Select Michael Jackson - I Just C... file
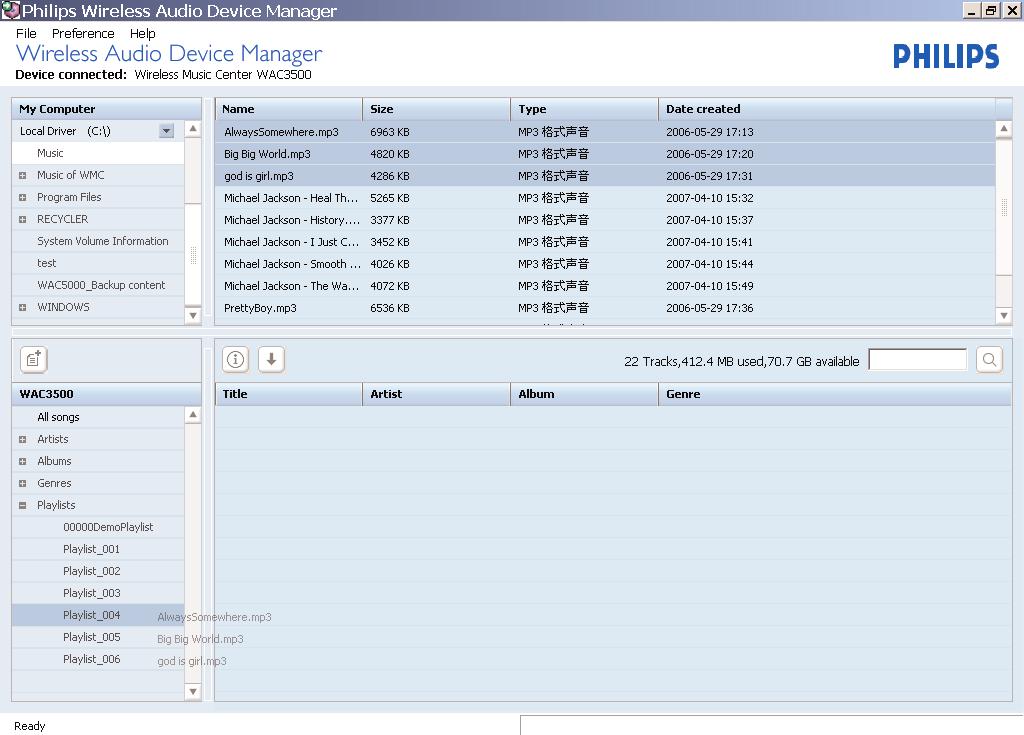 click(605, 242)
